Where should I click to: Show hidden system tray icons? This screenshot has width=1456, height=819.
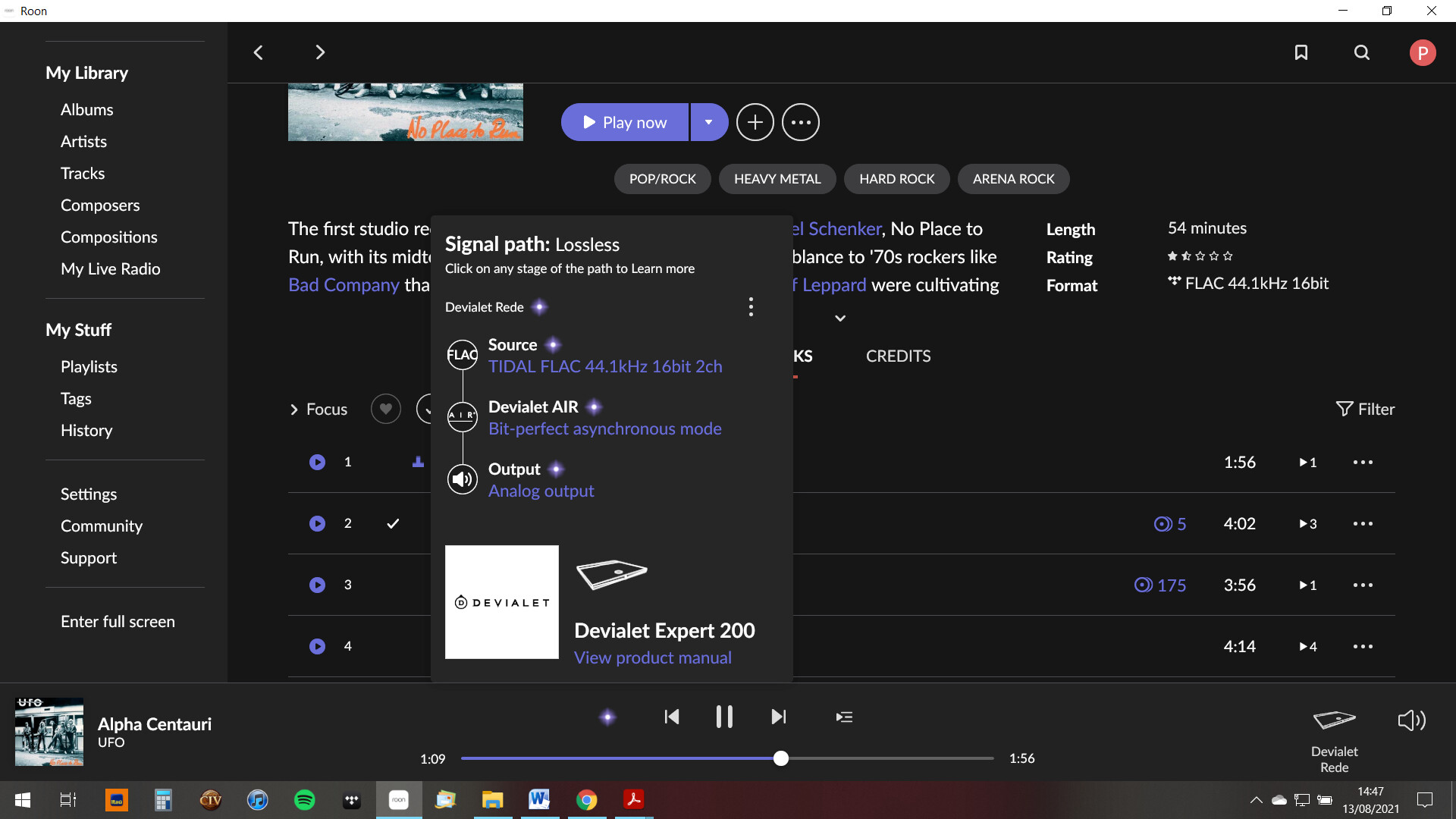1257,800
